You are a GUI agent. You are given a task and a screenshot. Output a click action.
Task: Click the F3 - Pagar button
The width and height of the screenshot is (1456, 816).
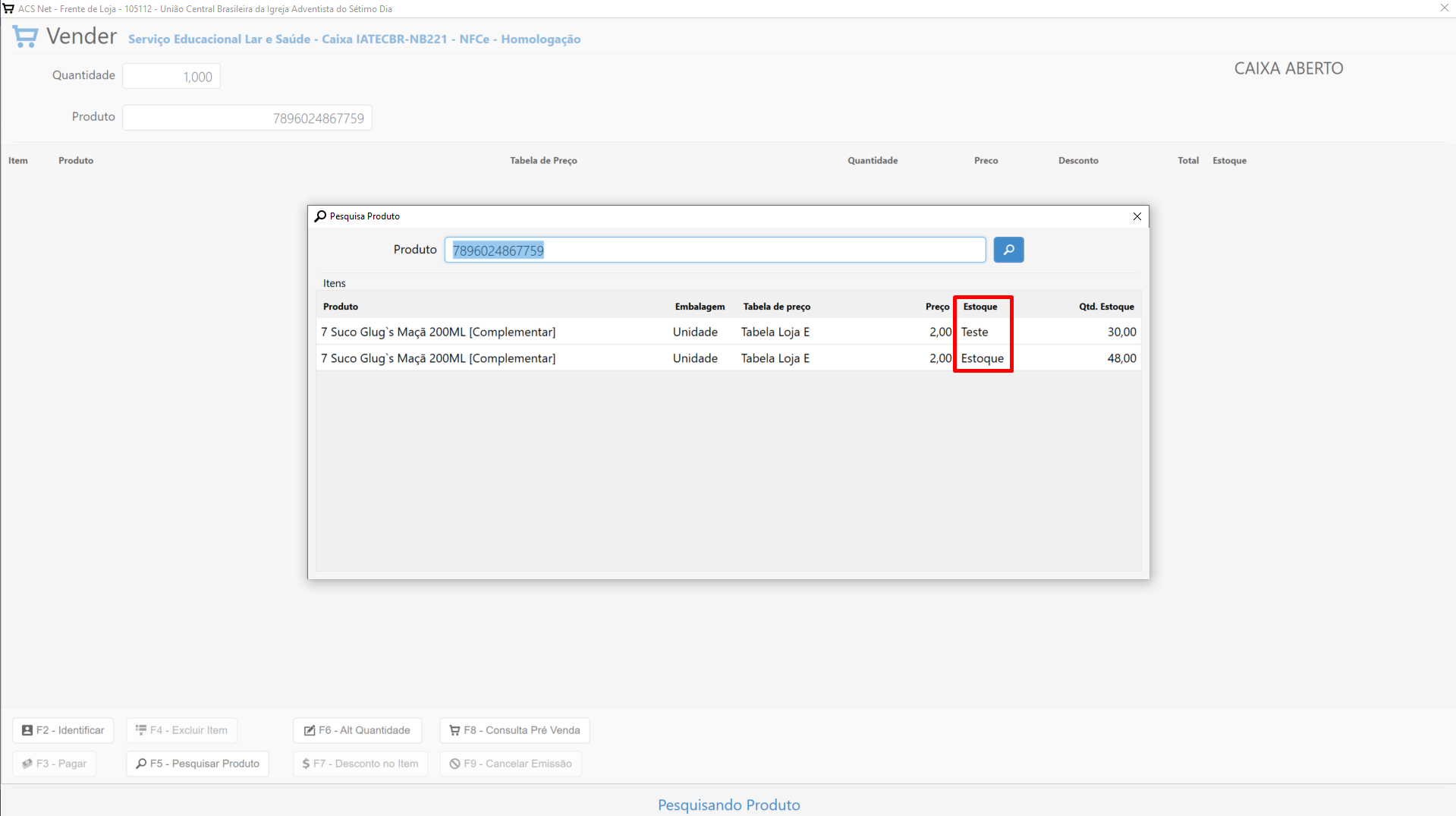55,764
